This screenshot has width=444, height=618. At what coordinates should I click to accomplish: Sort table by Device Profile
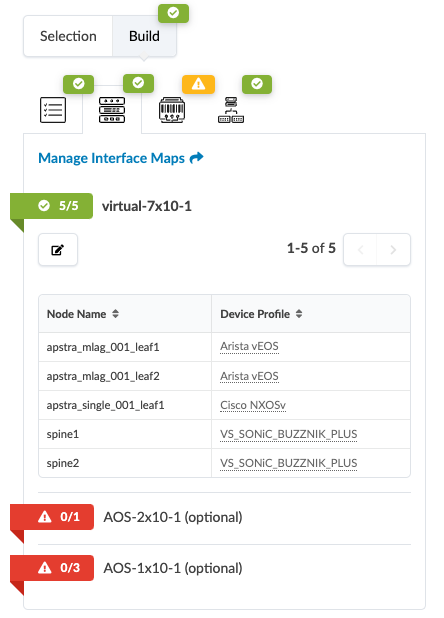pos(299,314)
